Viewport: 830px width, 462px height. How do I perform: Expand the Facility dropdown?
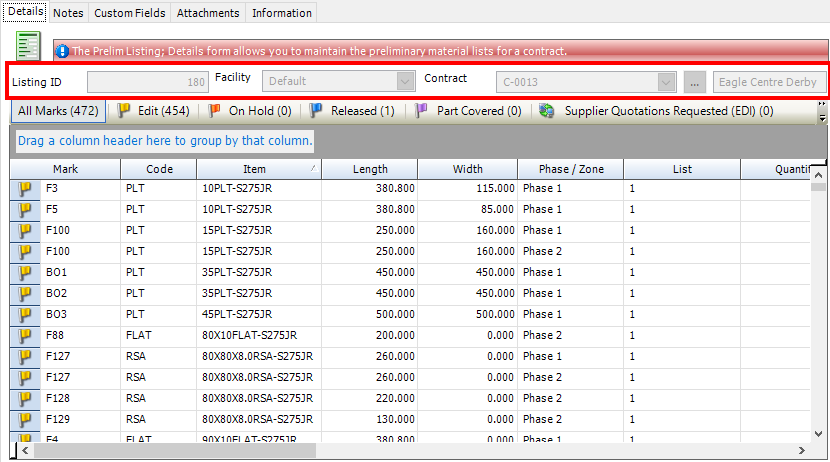pyautogui.click(x=405, y=81)
